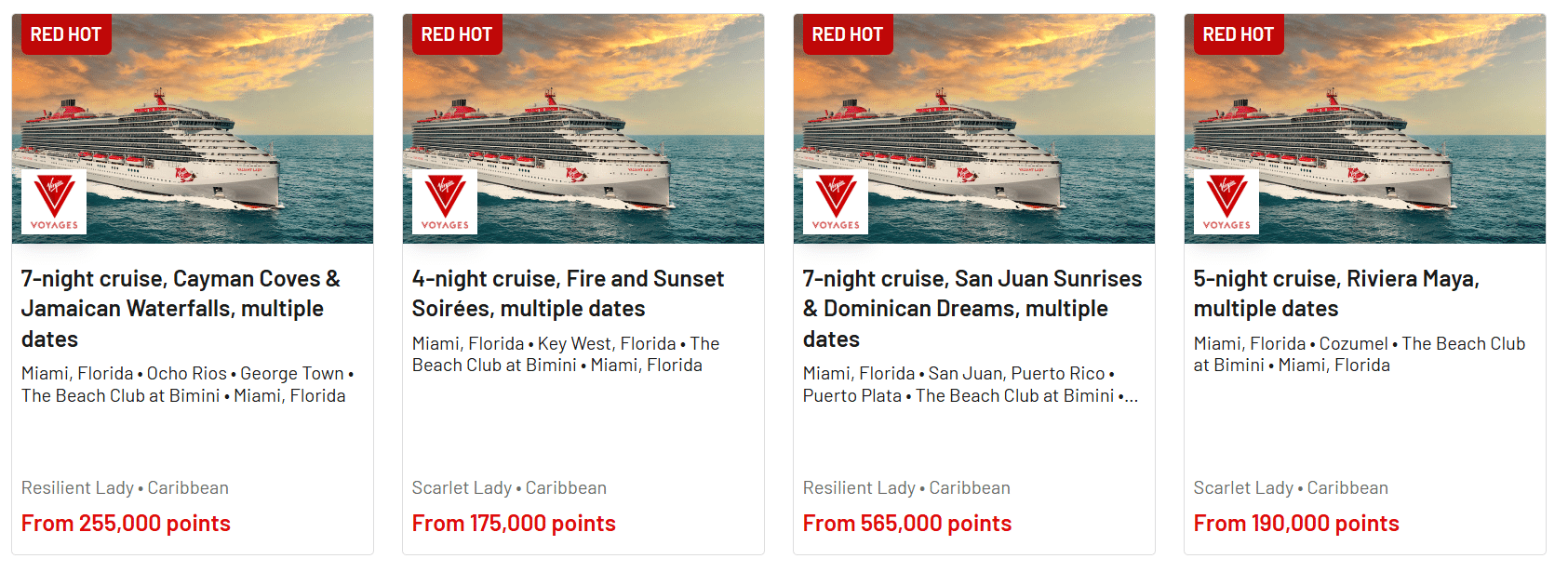1568x572 pixels.
Task: Select the From 255,000 points price
Action: [x=126, y=524]
